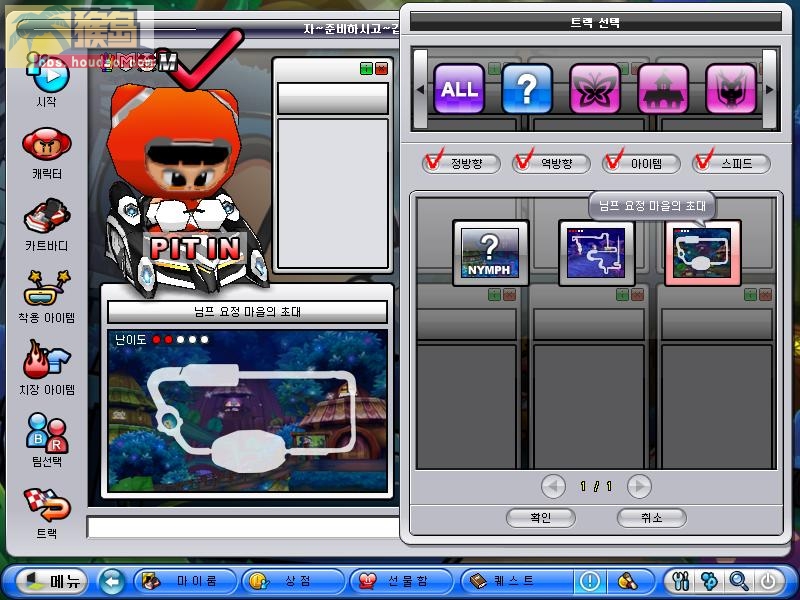Click the red button in the empty player slot
Screen dimensions: 800x600
point(381,68)
